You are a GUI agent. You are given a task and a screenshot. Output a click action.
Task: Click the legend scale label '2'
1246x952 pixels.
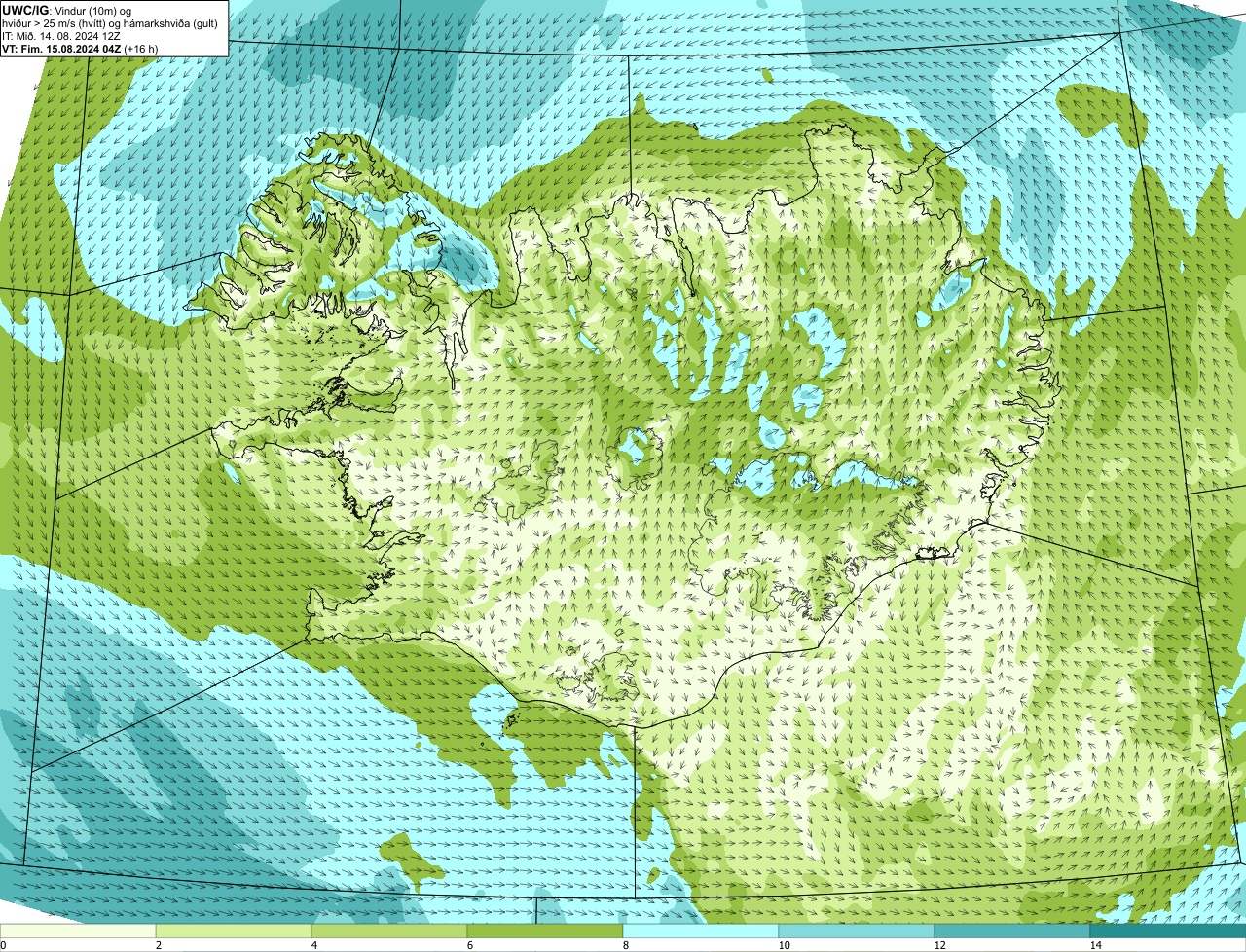[x=158, y=945]
